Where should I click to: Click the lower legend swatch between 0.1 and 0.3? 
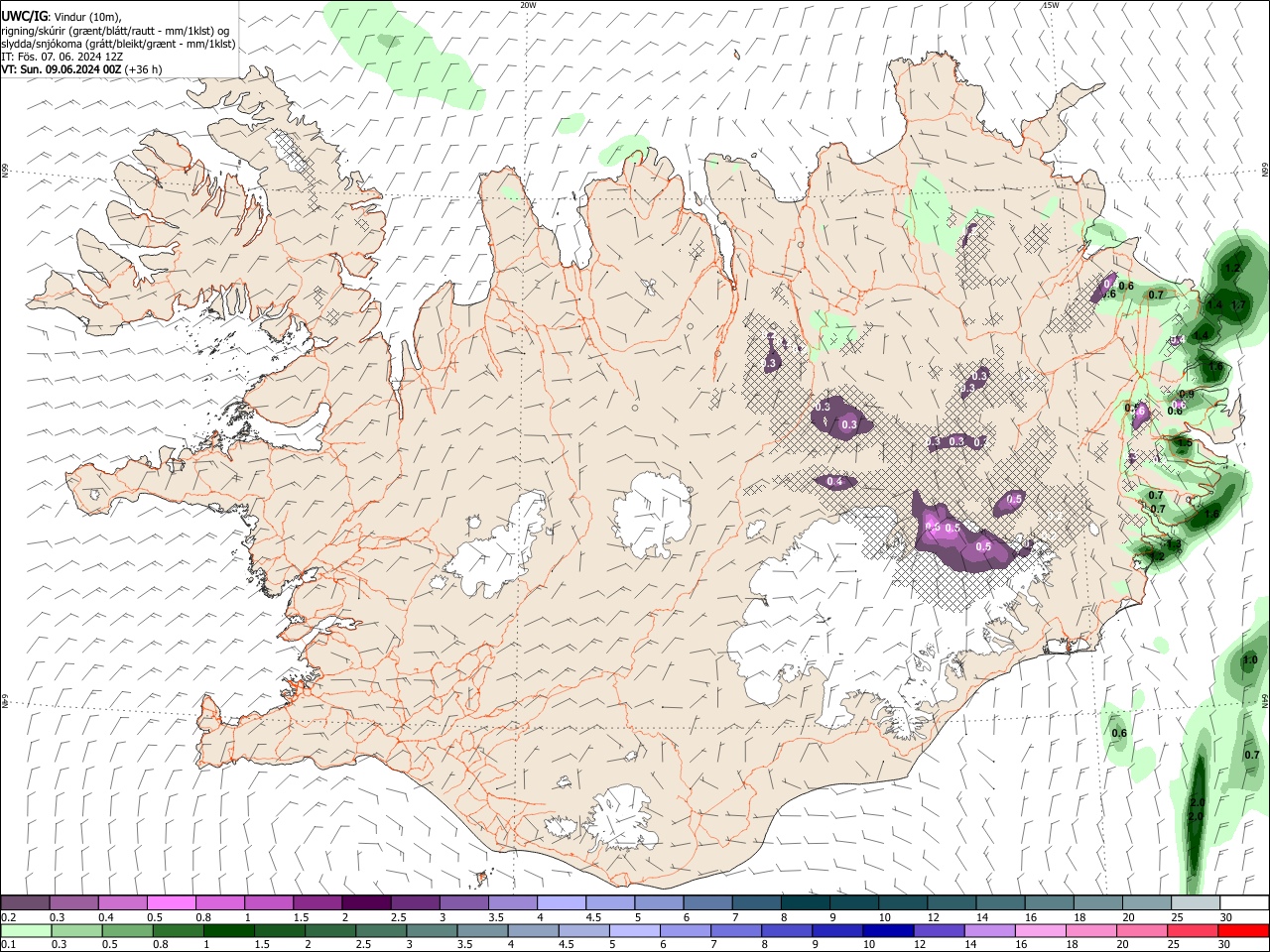click(26, 930)
